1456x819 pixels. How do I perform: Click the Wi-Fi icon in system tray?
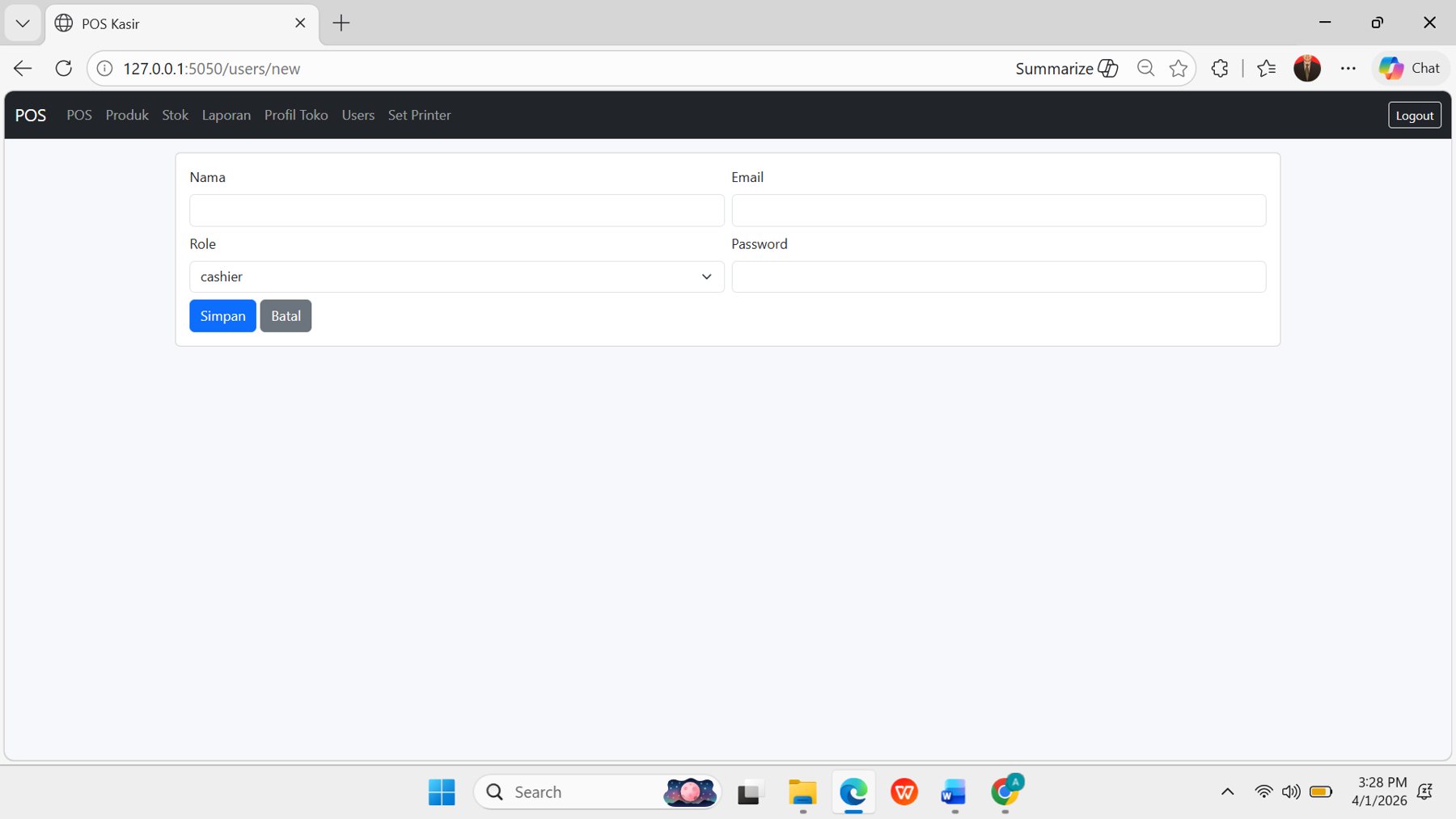coord(1263,792)
